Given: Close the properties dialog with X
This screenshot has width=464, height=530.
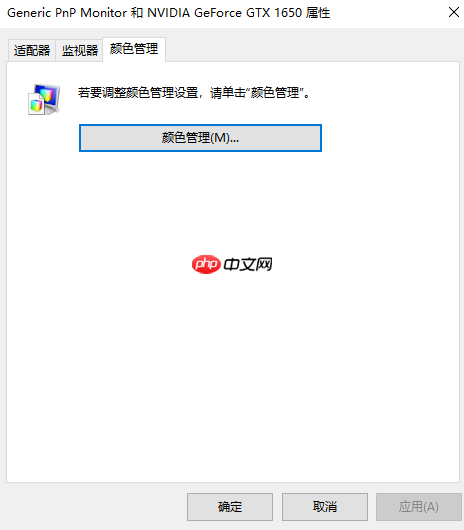Looking at the screenshot, I should pyautogui.click(x=454, y=13).
